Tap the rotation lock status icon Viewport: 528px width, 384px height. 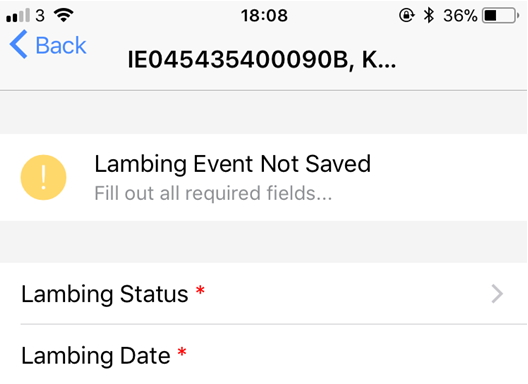click(406, 15)
